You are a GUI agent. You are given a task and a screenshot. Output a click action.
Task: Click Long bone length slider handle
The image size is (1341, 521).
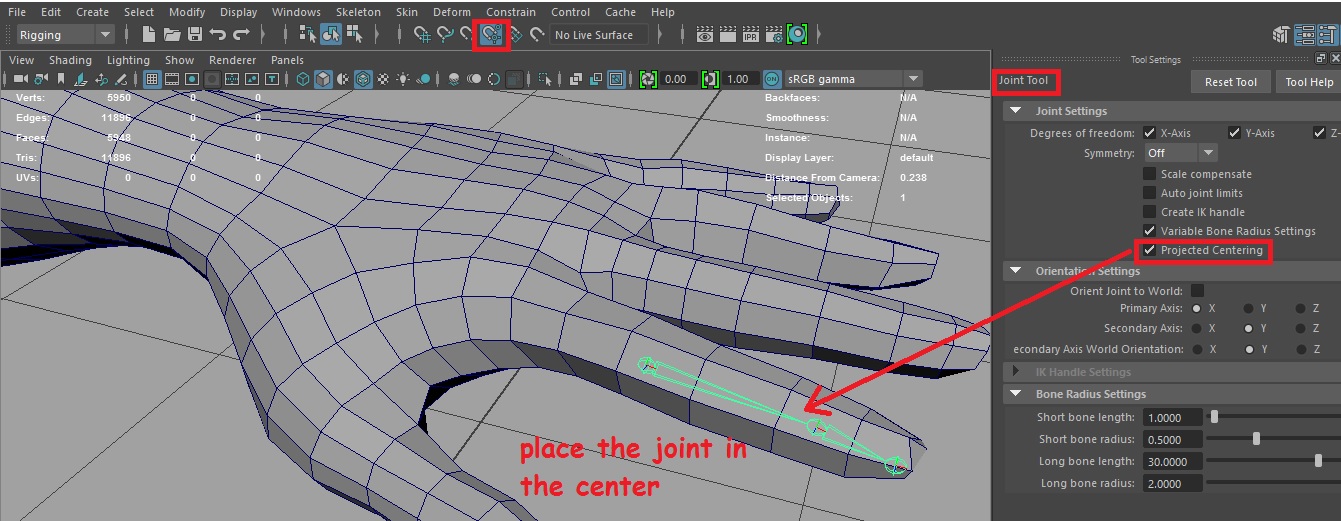[x=1318, y=461]
